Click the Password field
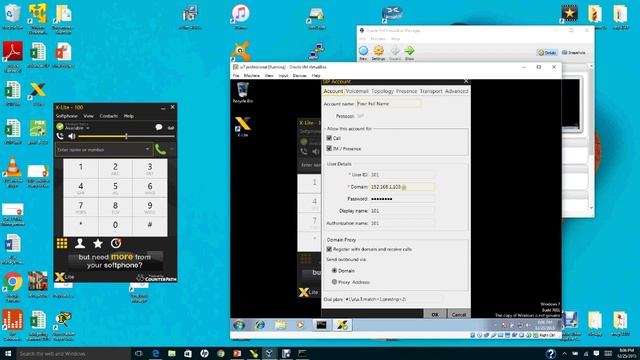 pyautogui.click(x=402, y=199)
